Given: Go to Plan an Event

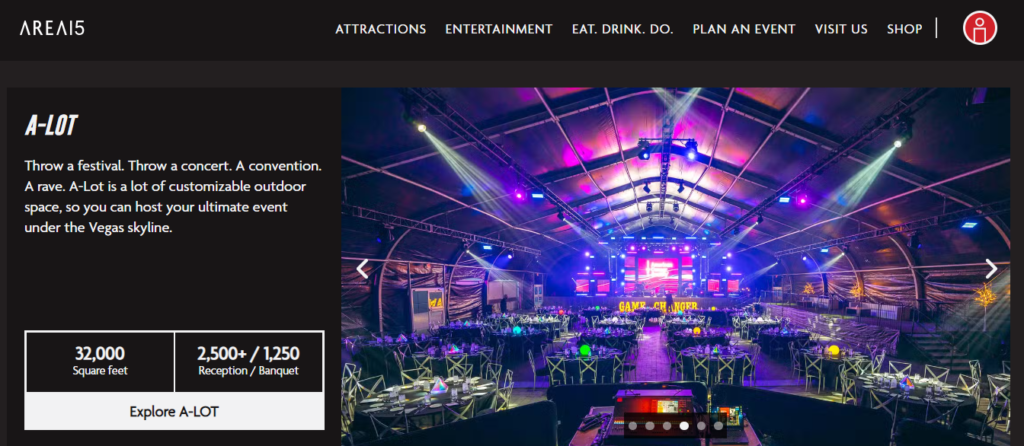Looking at the screenshot, I should pos(744,29).
